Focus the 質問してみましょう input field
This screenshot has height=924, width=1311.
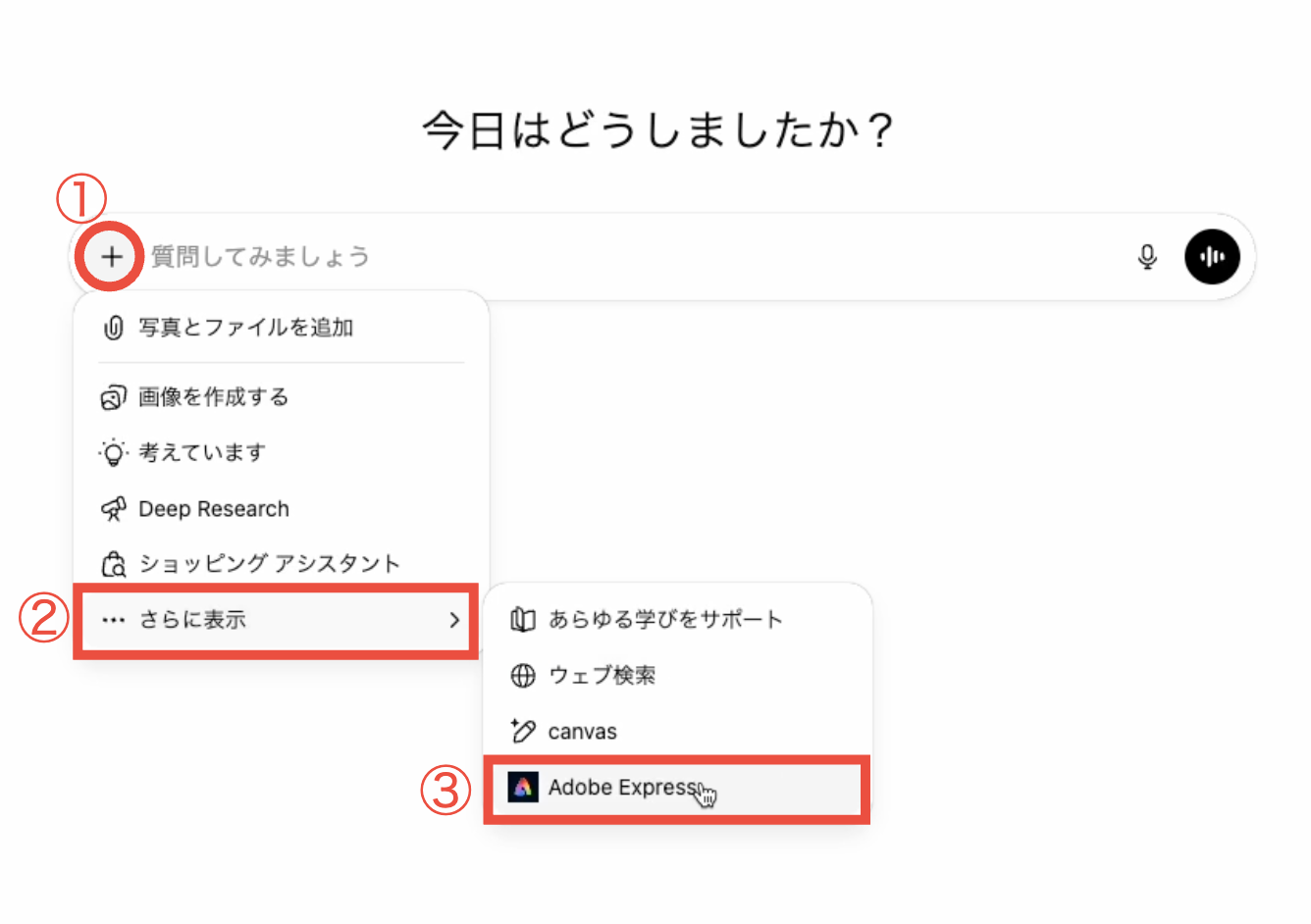(x=628, y=257)
